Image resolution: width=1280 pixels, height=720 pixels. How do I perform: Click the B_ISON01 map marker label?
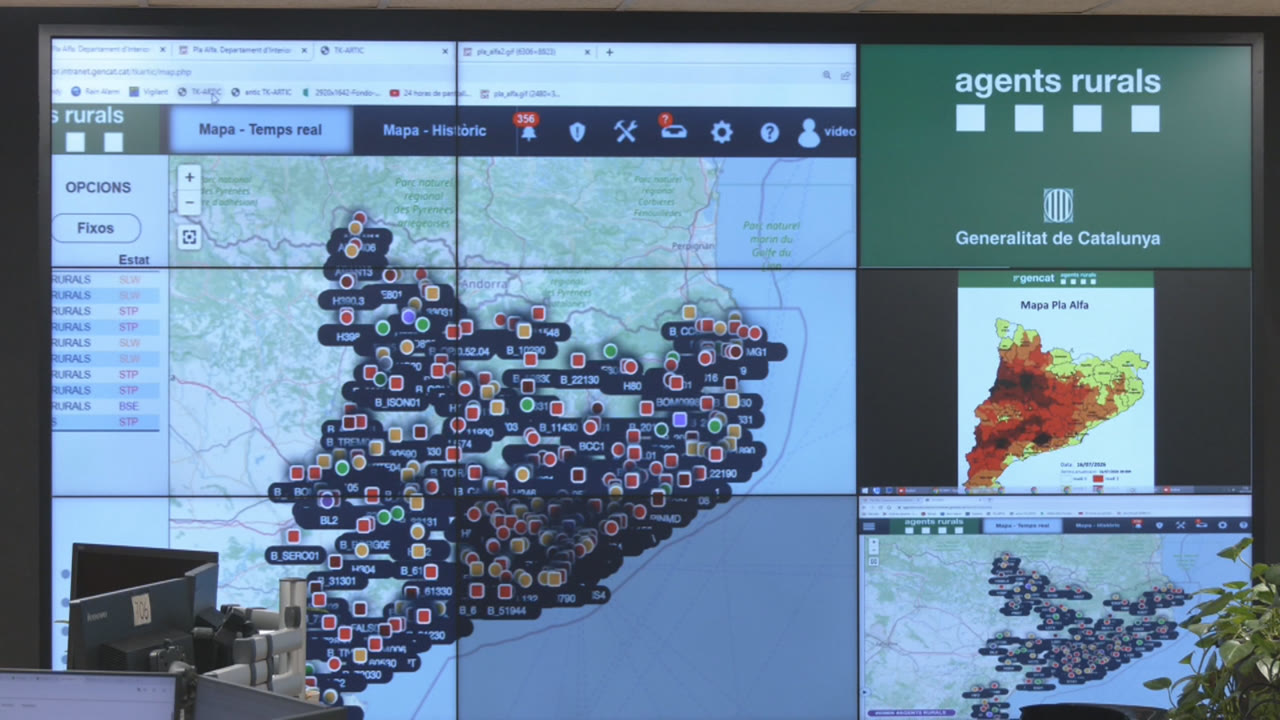[399, 402]
